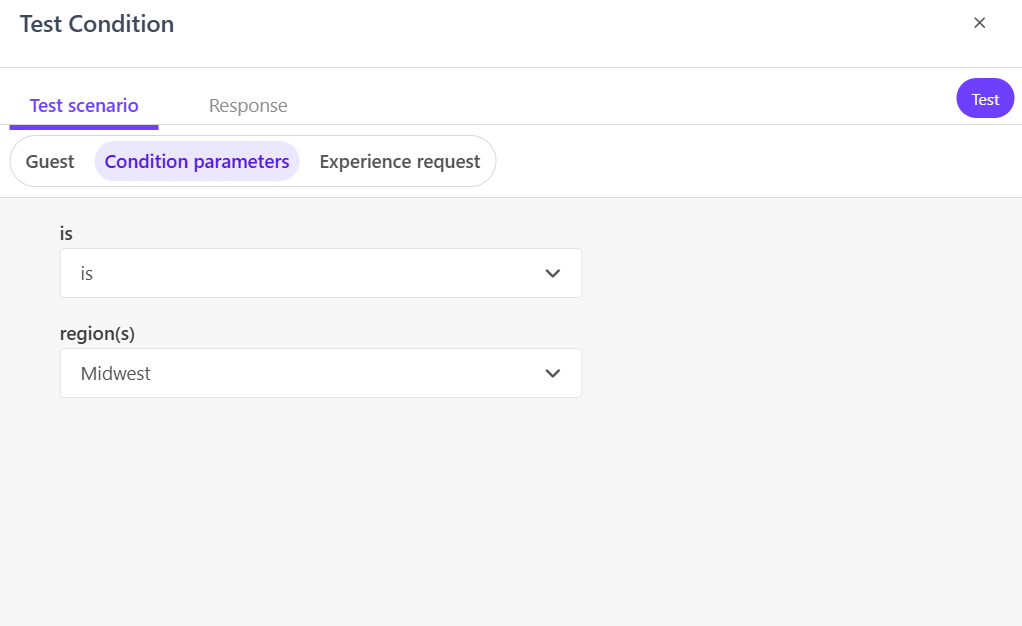Open the region(s) dropdown showing Midwest
1022x626 pixels.
tap(320, 372)
